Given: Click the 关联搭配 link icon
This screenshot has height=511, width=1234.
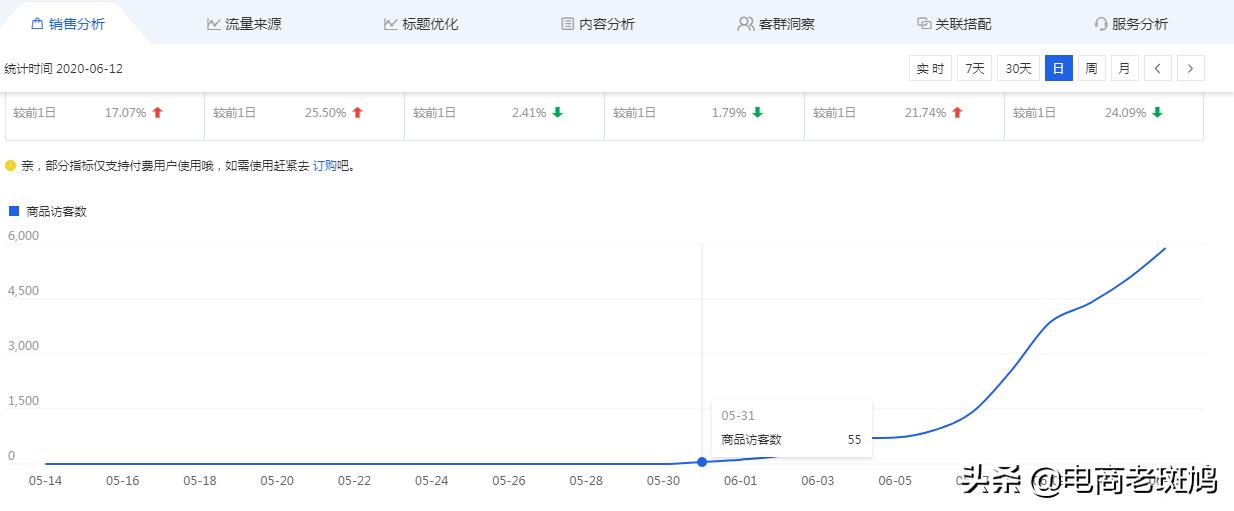Looking at the screenshot, I should tap(924, 23).
